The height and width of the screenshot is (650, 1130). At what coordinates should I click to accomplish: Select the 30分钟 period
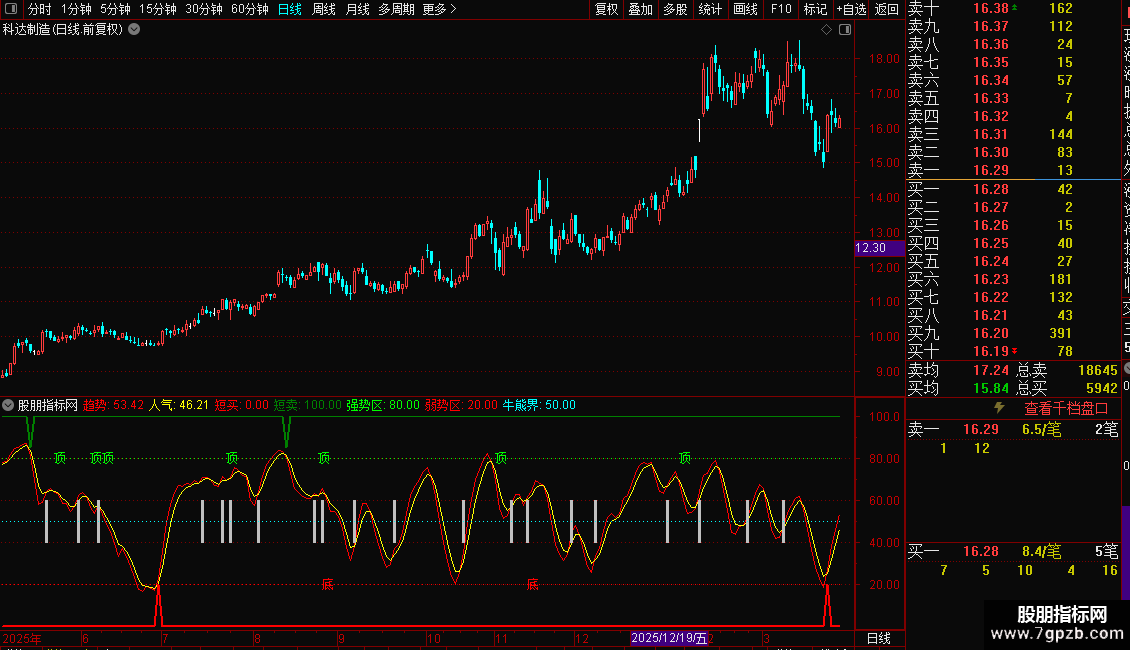204,9
